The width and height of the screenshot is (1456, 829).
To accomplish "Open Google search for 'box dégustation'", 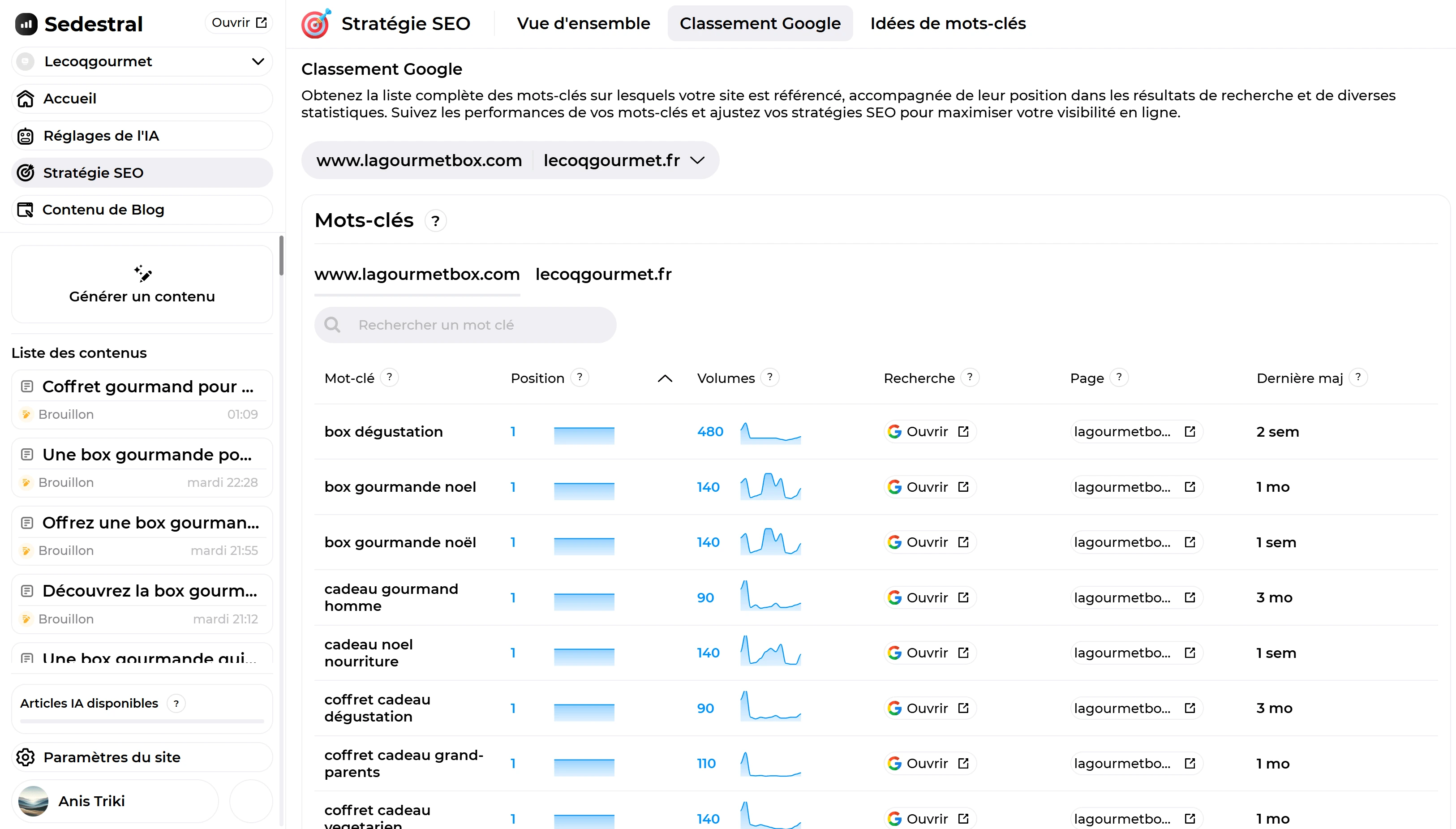I will tap(929, 432).
